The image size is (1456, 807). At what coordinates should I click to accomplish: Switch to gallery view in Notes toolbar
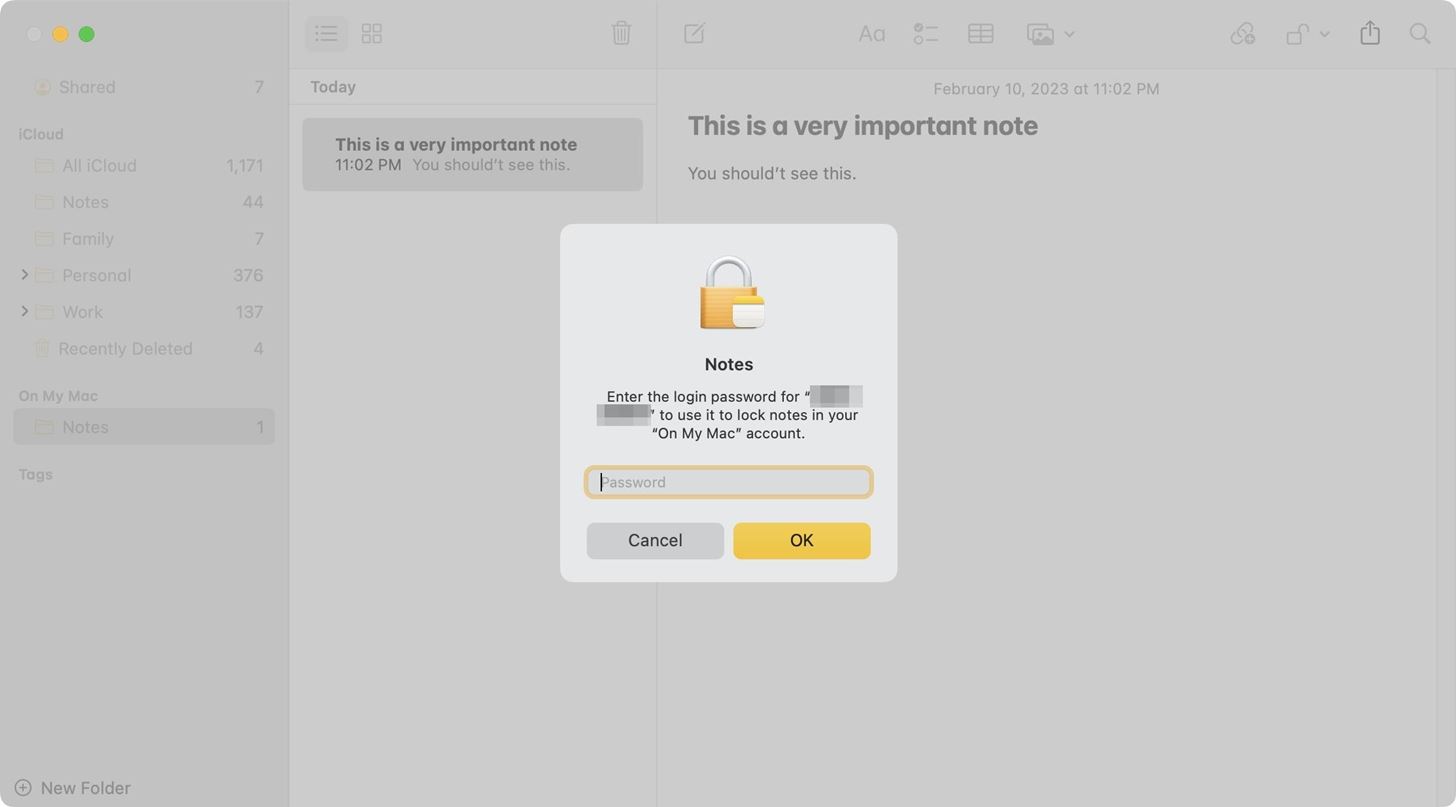[372, 34]
